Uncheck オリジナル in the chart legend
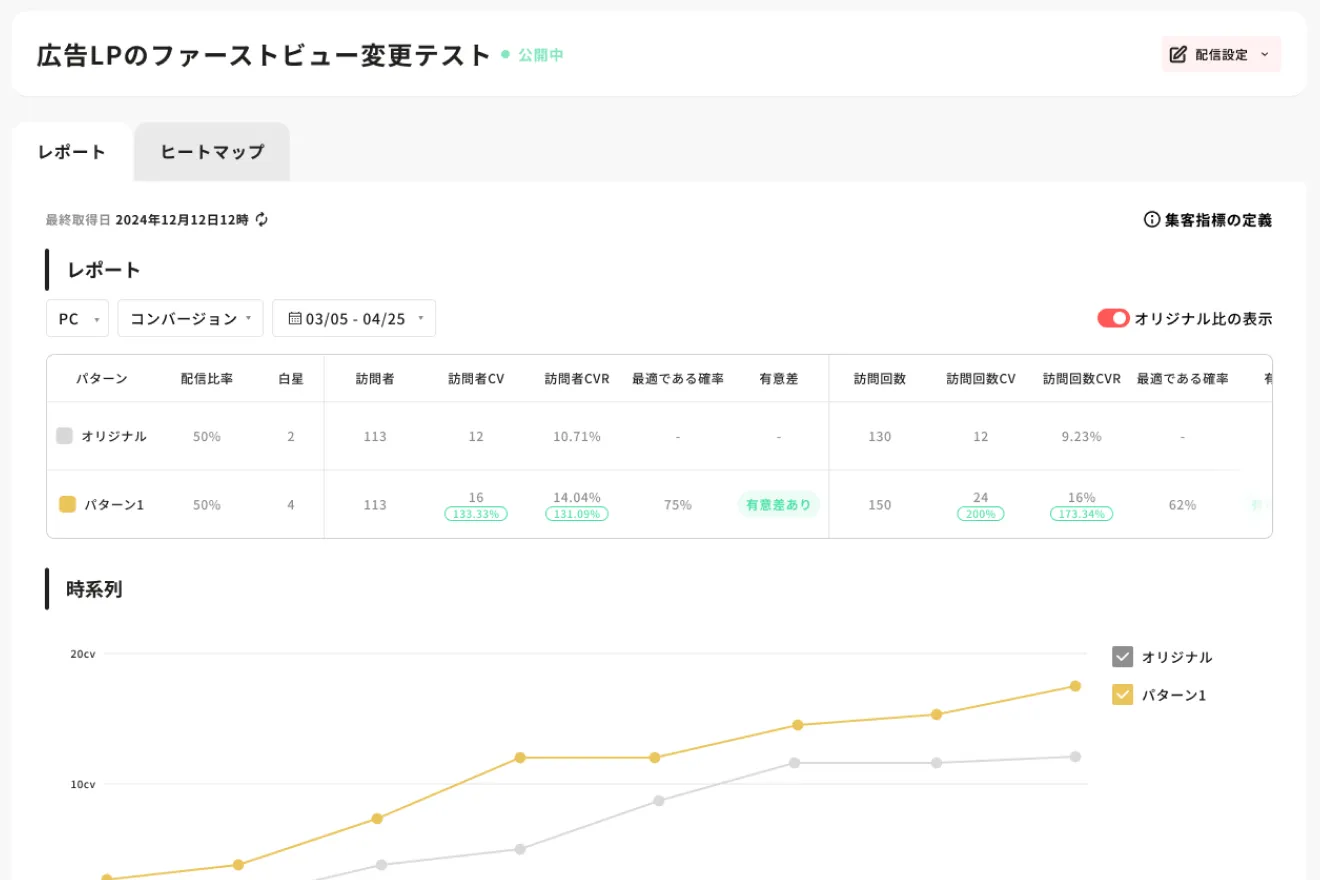 click(1122, 656)
